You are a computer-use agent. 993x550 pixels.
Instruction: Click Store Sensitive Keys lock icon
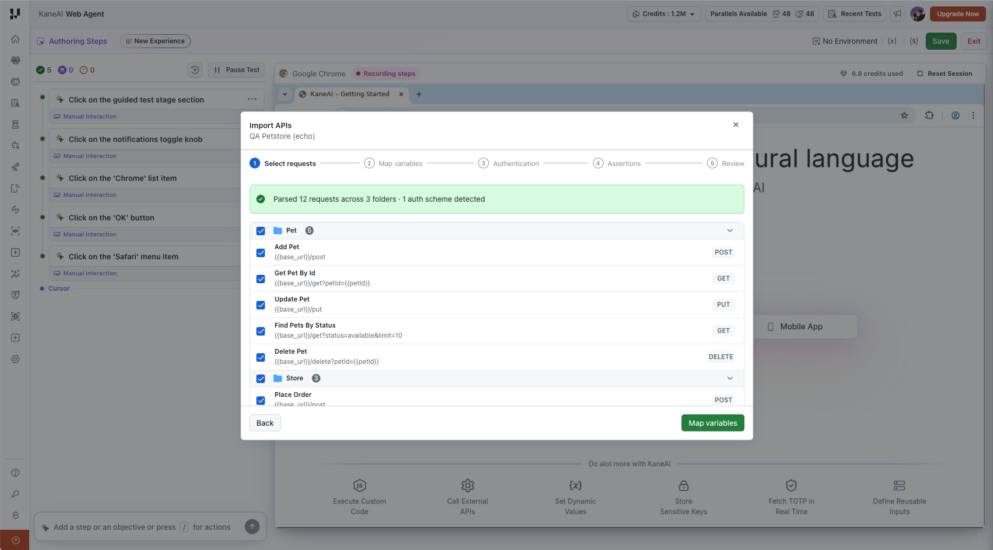(683, 485)
